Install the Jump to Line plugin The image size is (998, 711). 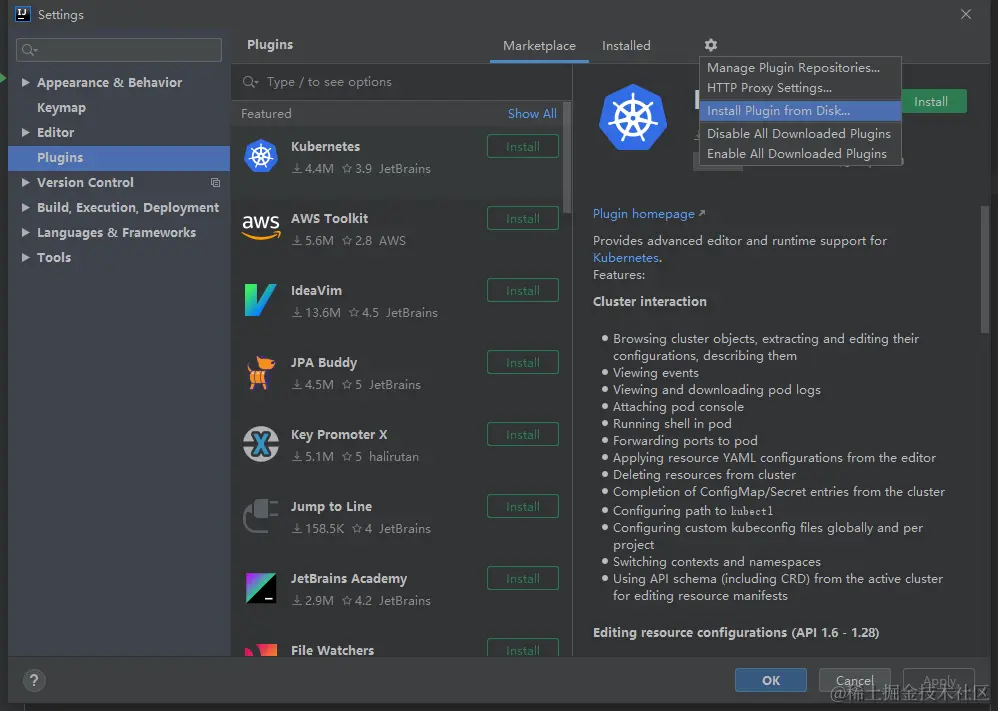(523, 506)
